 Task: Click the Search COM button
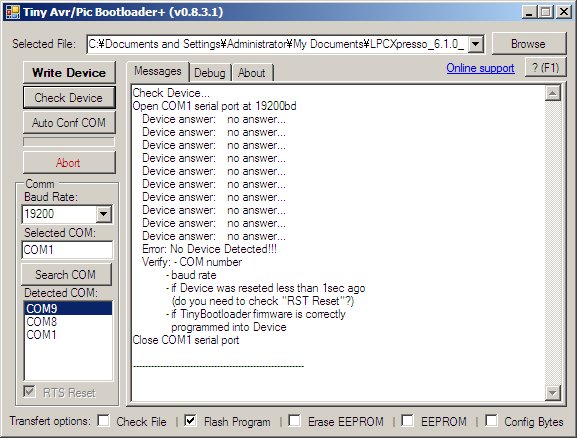point(66,275)
